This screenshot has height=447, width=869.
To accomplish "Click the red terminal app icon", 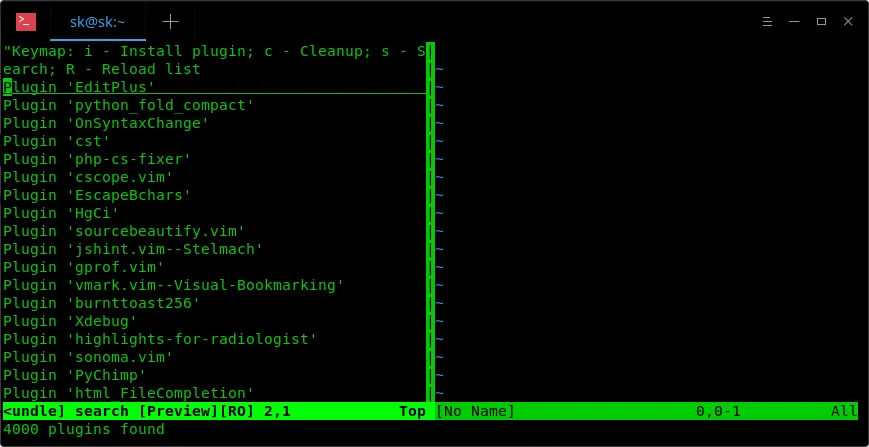I will point(25,22).
